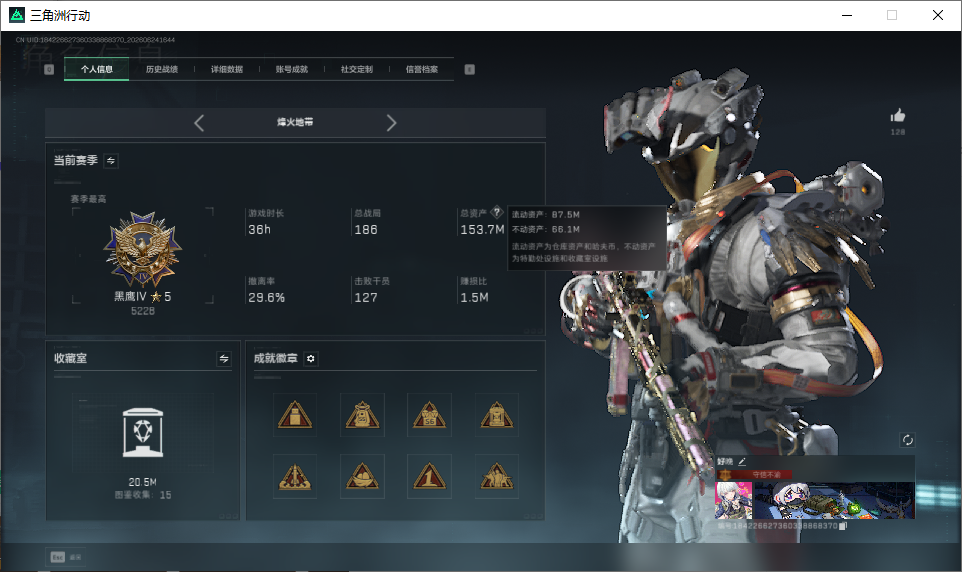The image size is (962, 572).
Task: Select the second achievement badge in the top row
Action: [x=363, y=415]
